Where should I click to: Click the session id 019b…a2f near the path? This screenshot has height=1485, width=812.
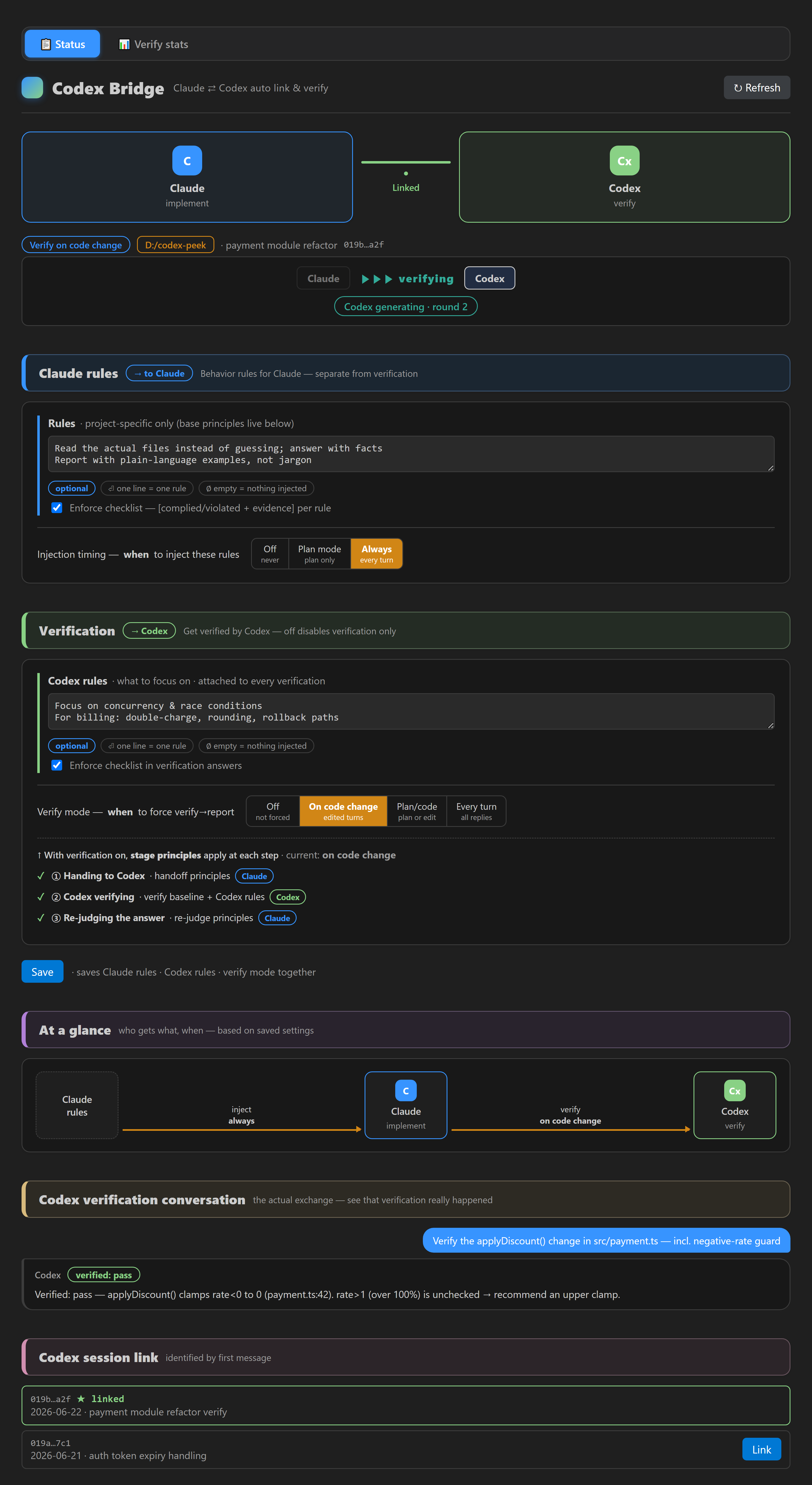pyautogui.click(x=364, y=245)
